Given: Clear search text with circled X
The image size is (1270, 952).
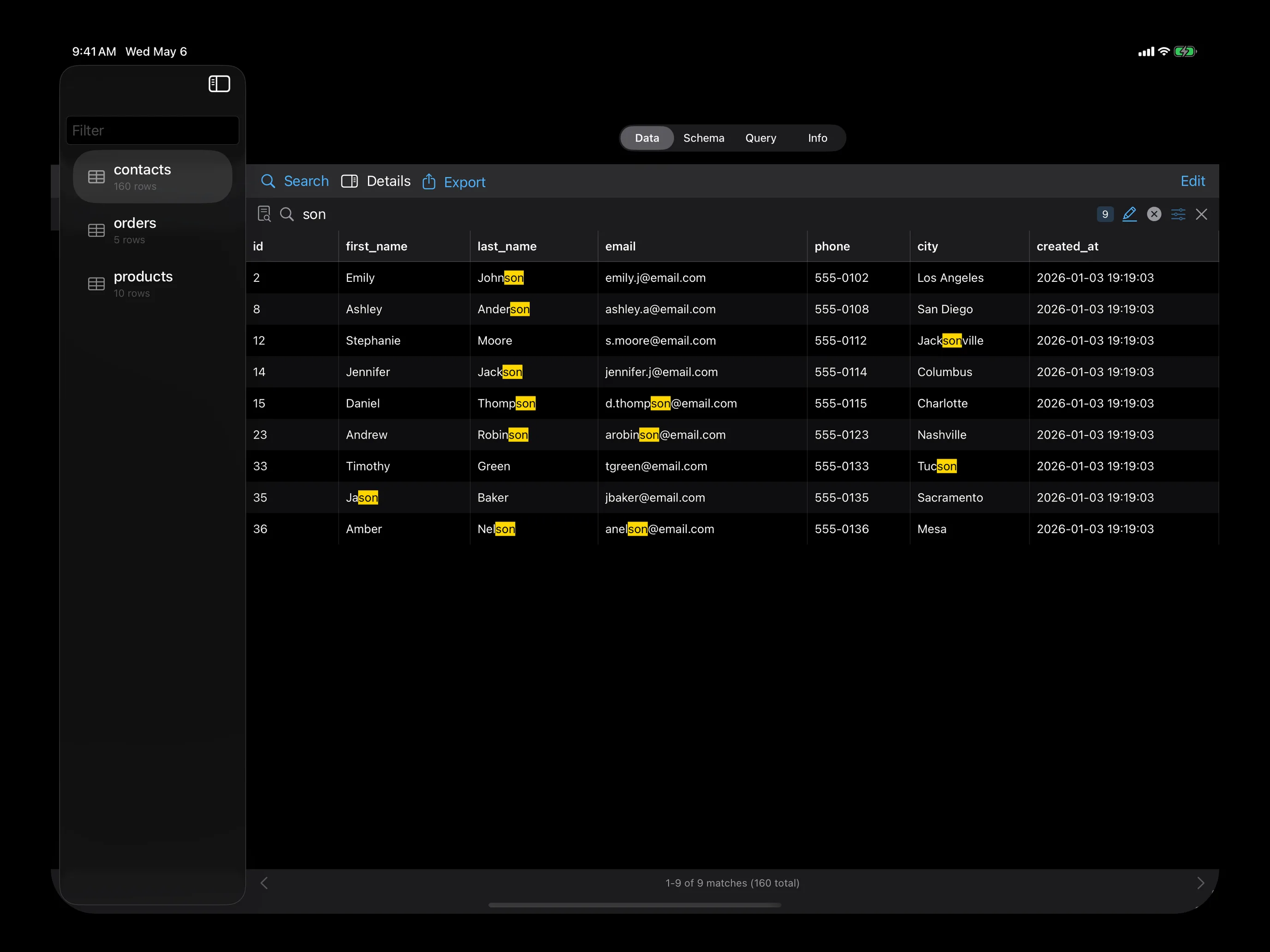Looking at the screenshot, I should tap(1154, 214).
